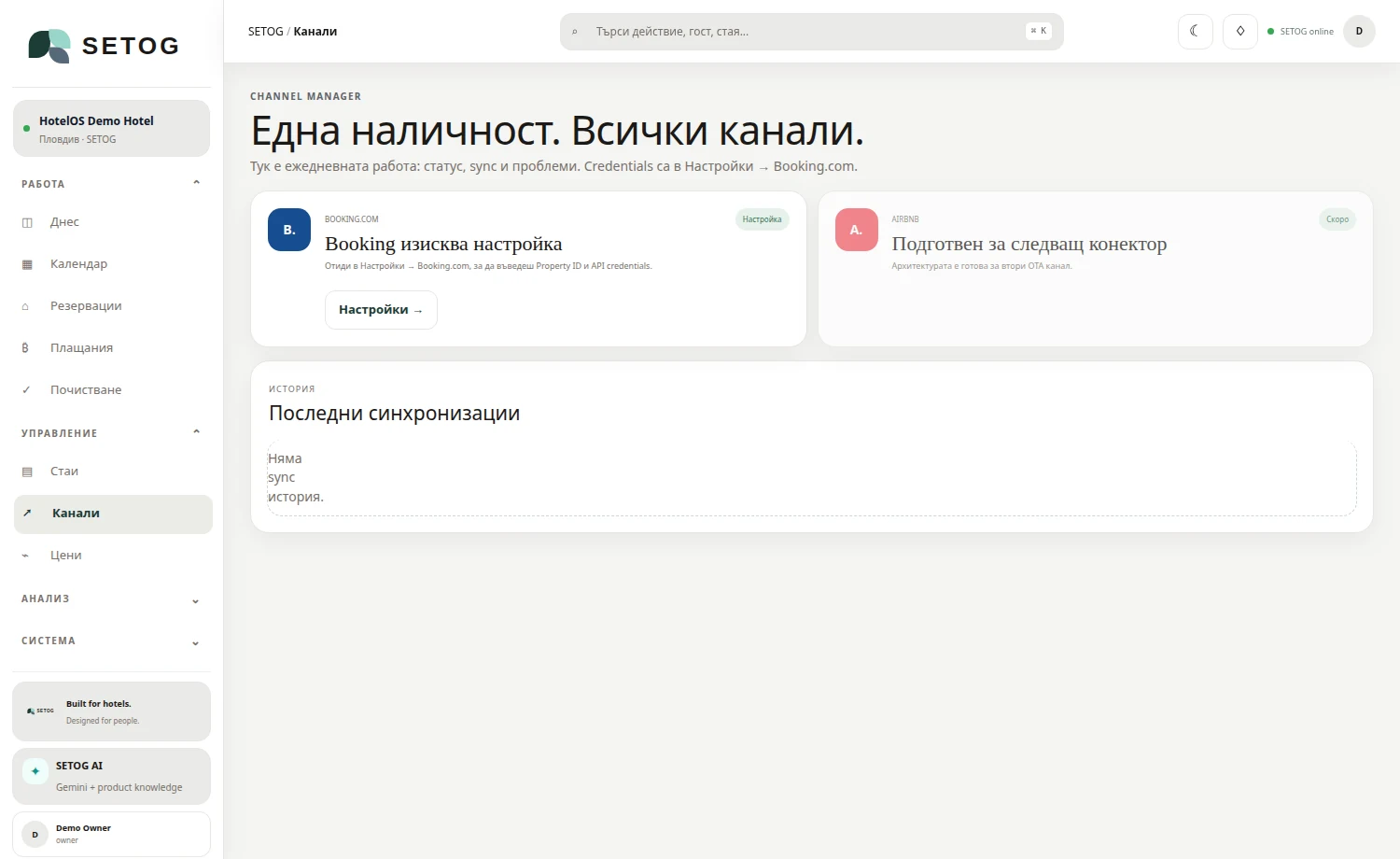
Task: Click Канали in breadcrumb
Action: click(x=315, y=32)
